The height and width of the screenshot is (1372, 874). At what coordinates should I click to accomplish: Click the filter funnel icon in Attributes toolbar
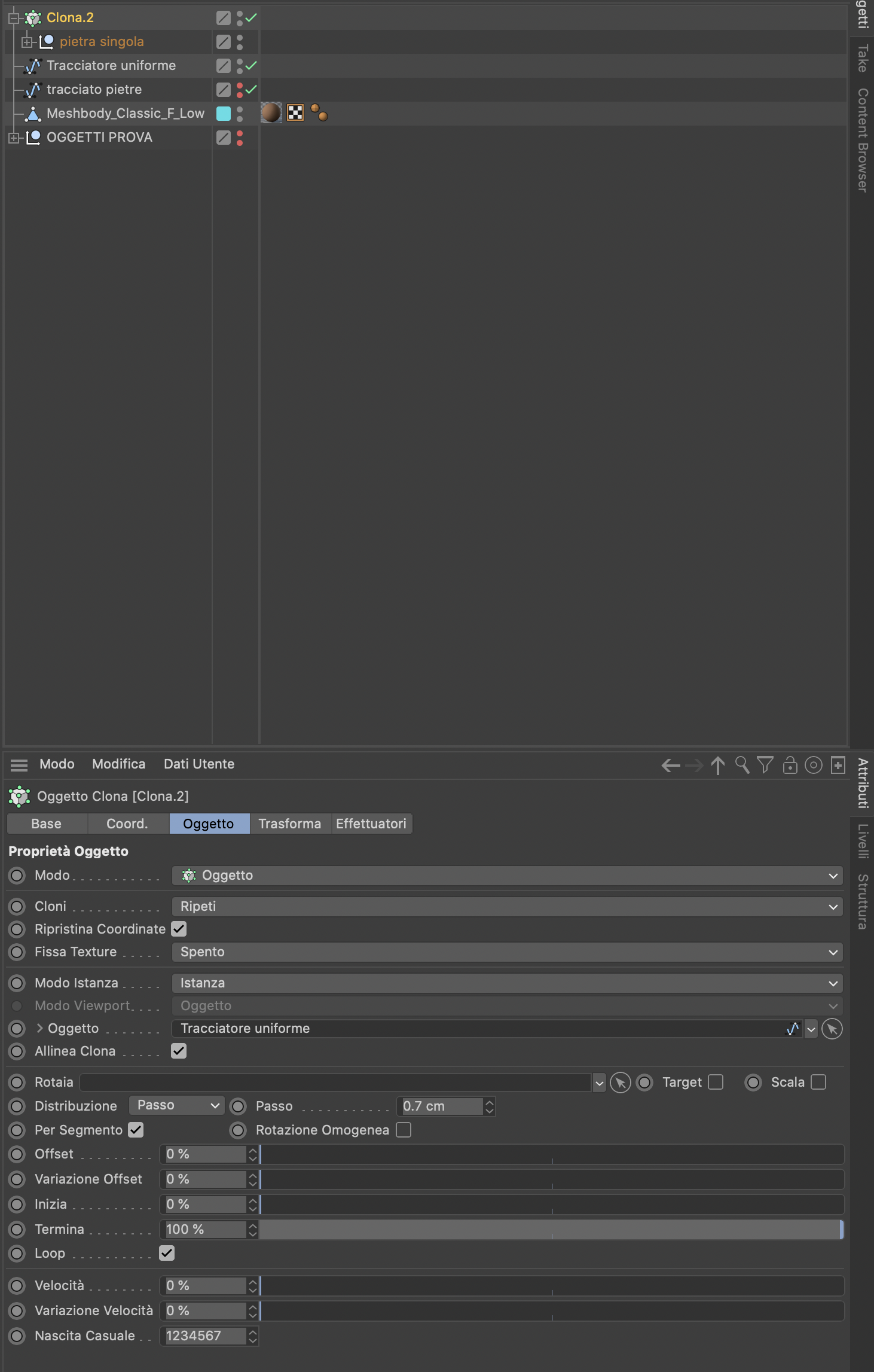coord(765,765)
